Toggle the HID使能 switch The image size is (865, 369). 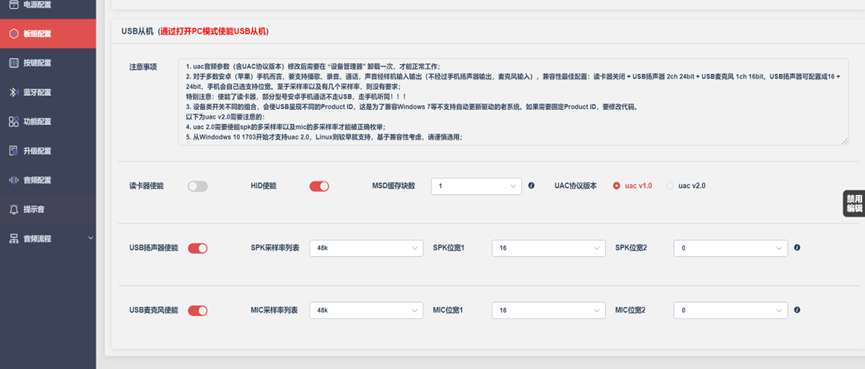319,186
